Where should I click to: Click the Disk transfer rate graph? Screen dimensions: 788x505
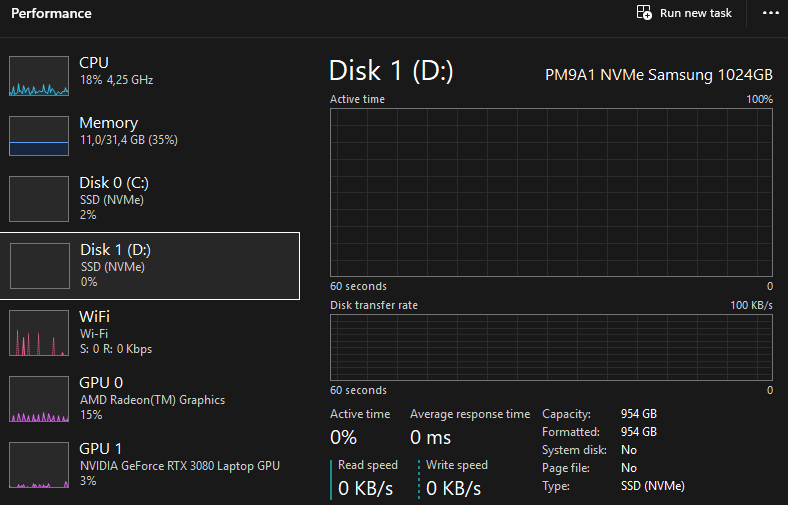point(551,346)
